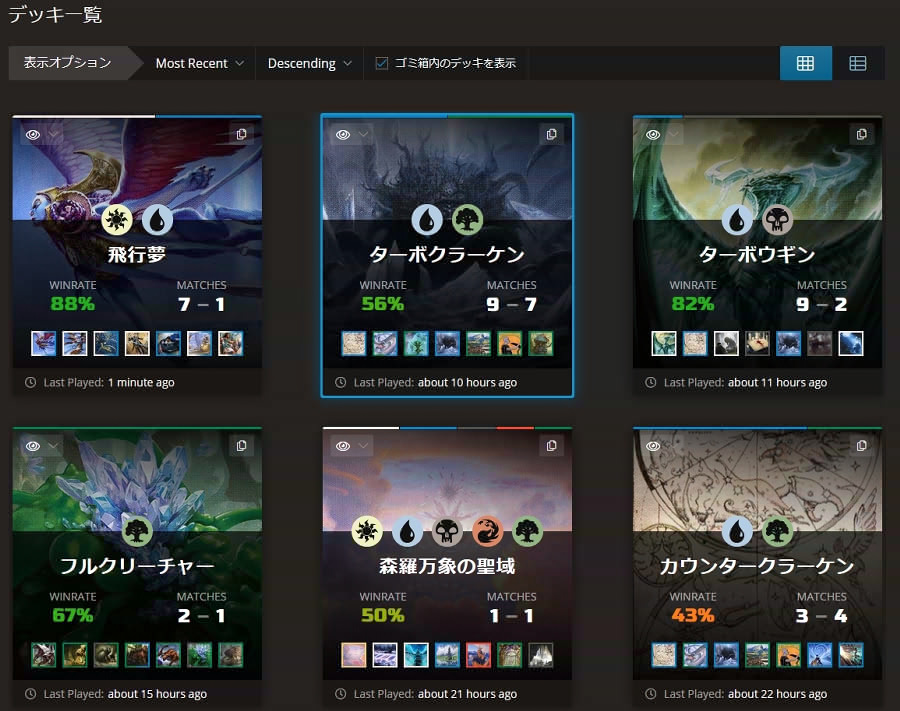Open the フルクリーチャー deck title

[x=137, y=566]
